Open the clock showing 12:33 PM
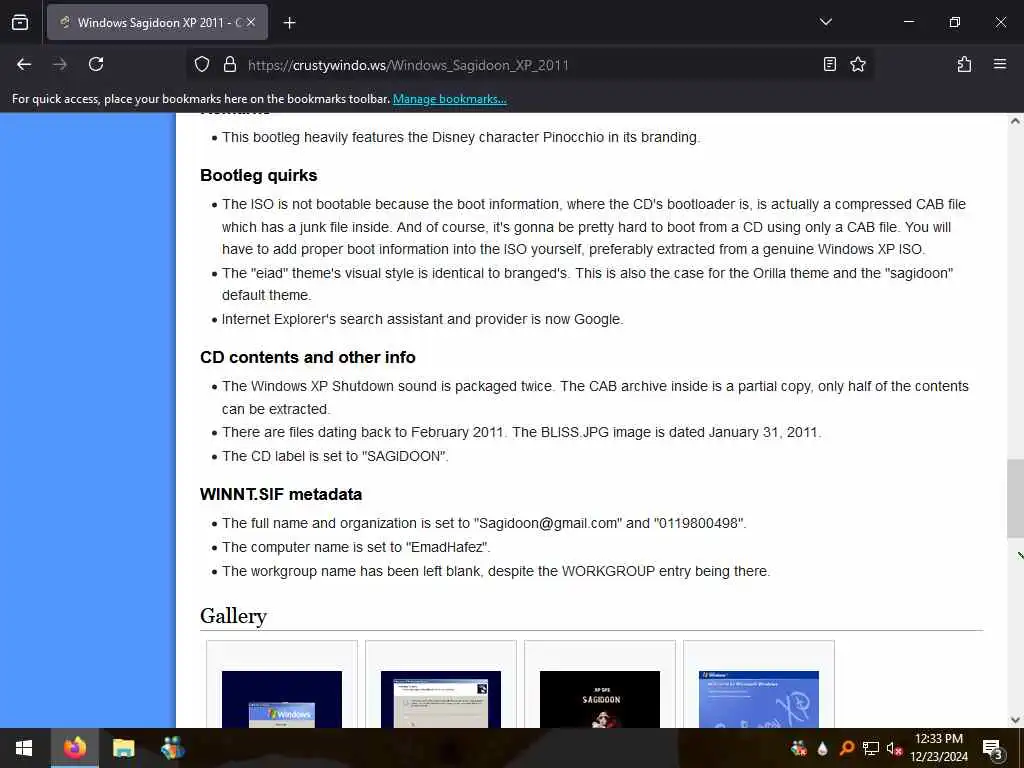This screenshot has height=768, width=1024. 938,748
